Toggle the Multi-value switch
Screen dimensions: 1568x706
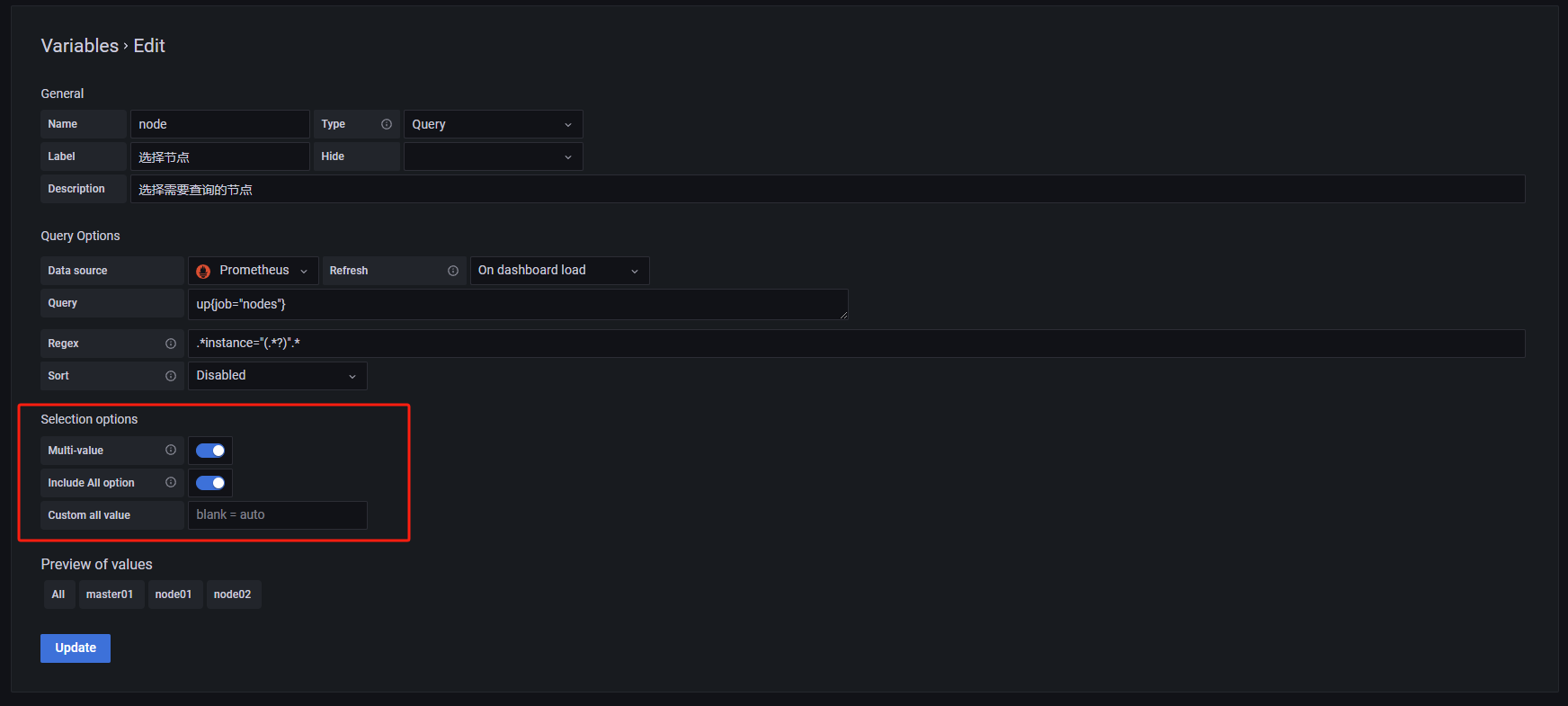(x=210, y=451)
